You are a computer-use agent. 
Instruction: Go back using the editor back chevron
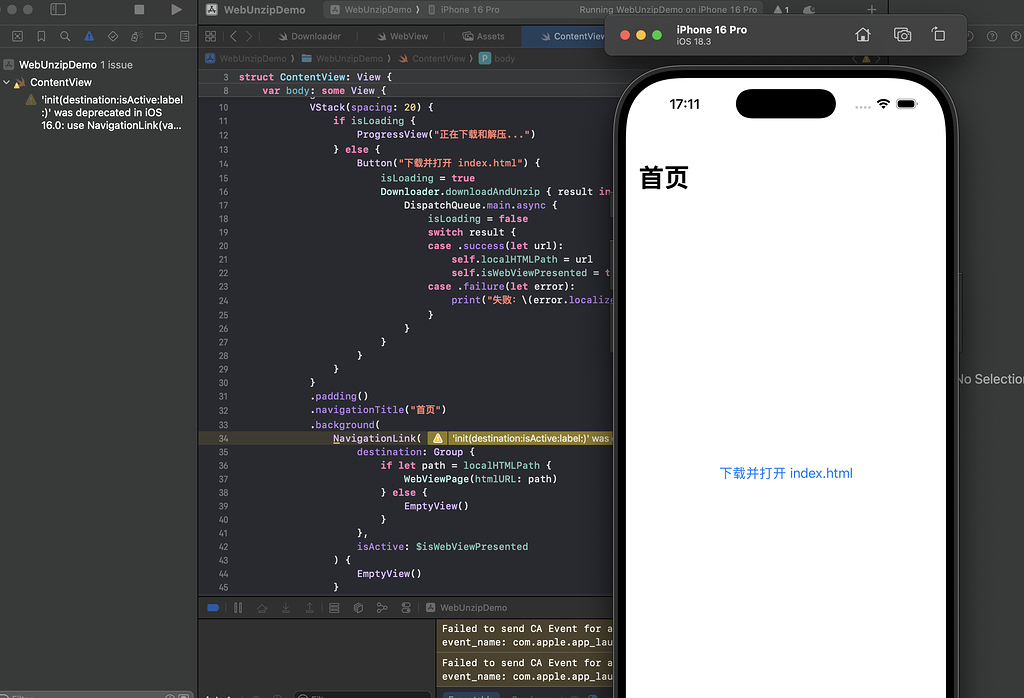(x=235, y=35)
